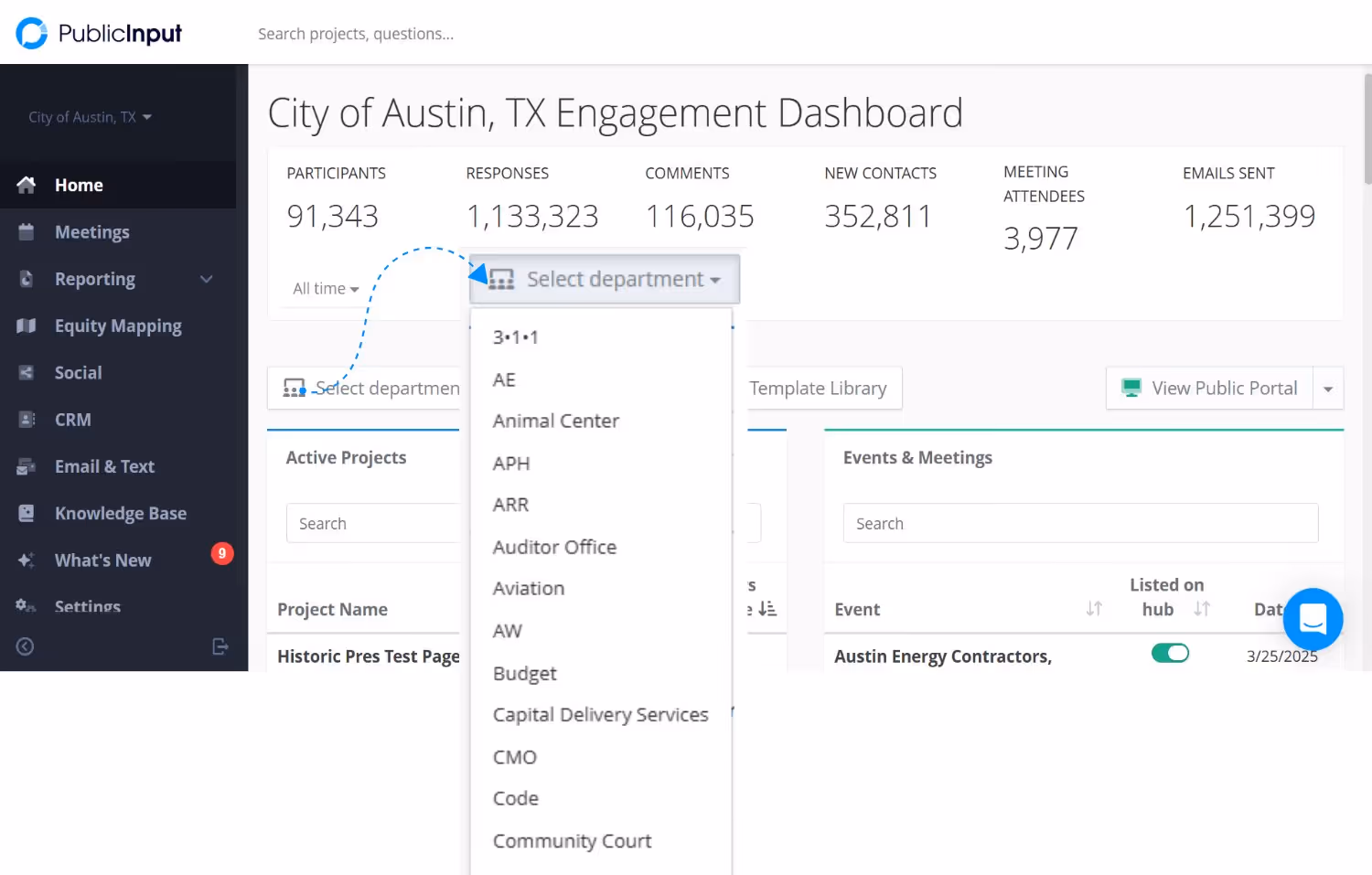The image size is (1372, 875).
Task: Open the chat support bubble
Action: [1313, 619]
